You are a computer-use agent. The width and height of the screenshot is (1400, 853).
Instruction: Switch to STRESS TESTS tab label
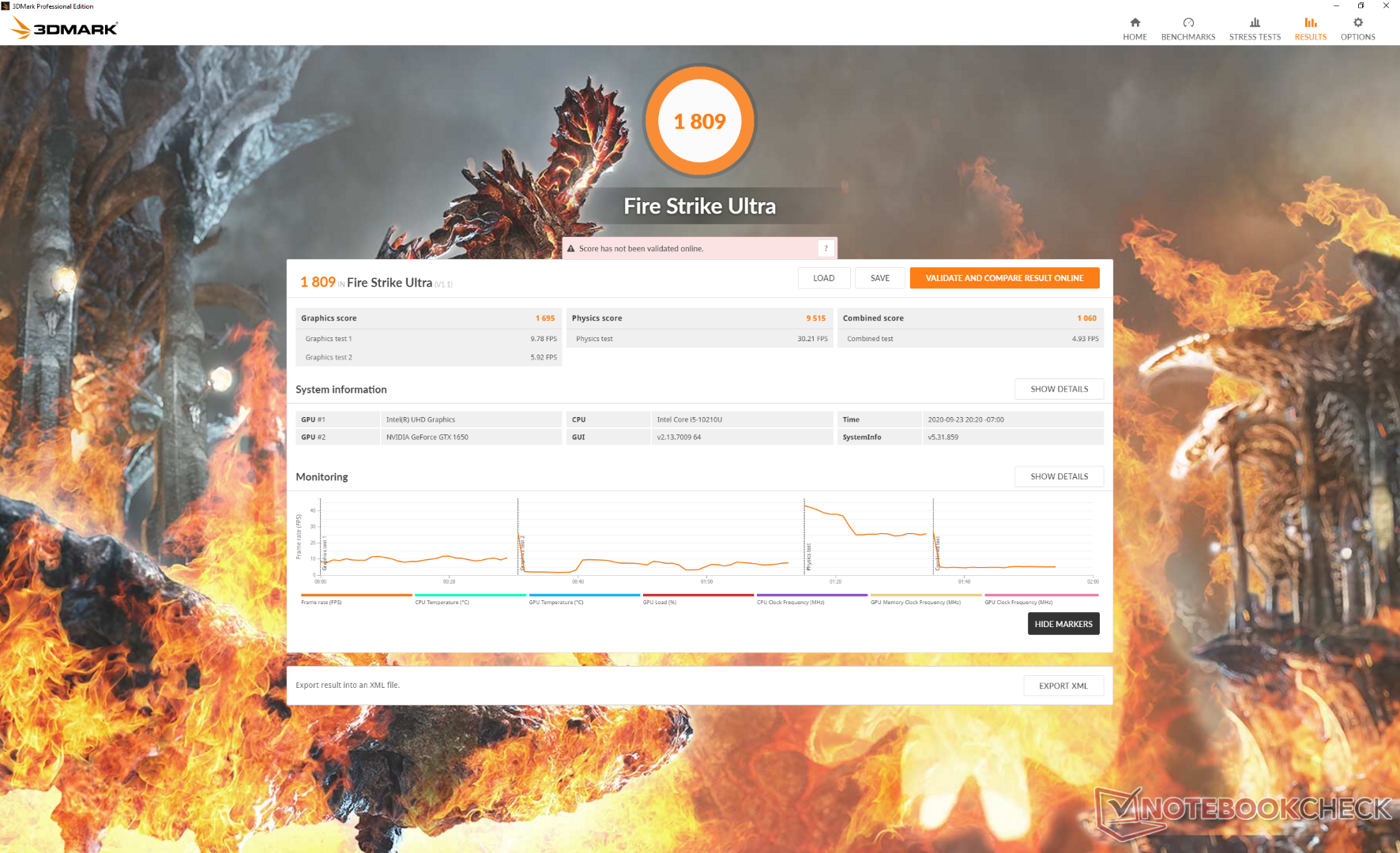(1255, 37)
